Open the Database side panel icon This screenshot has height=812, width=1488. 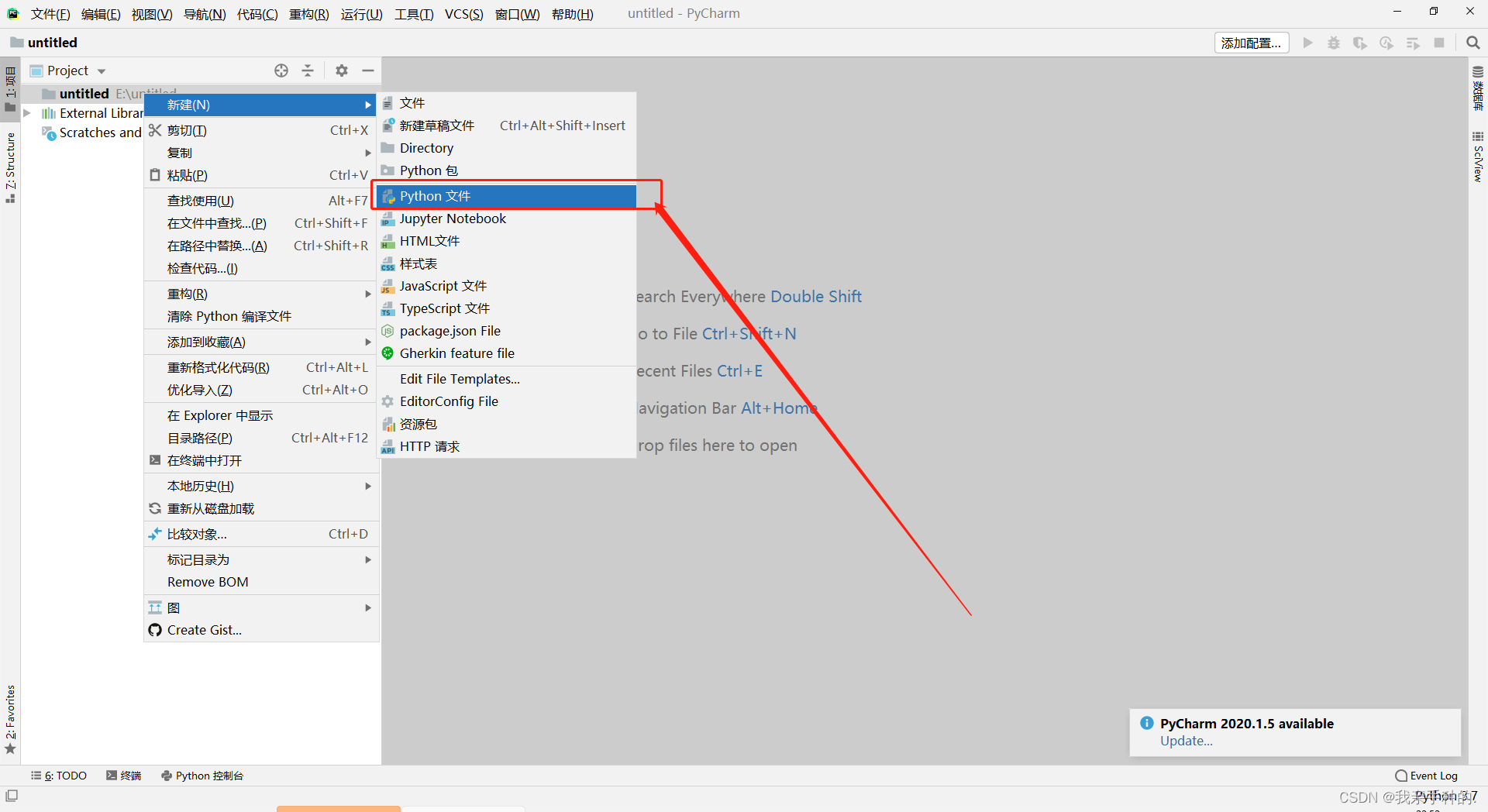point(1478,88)
